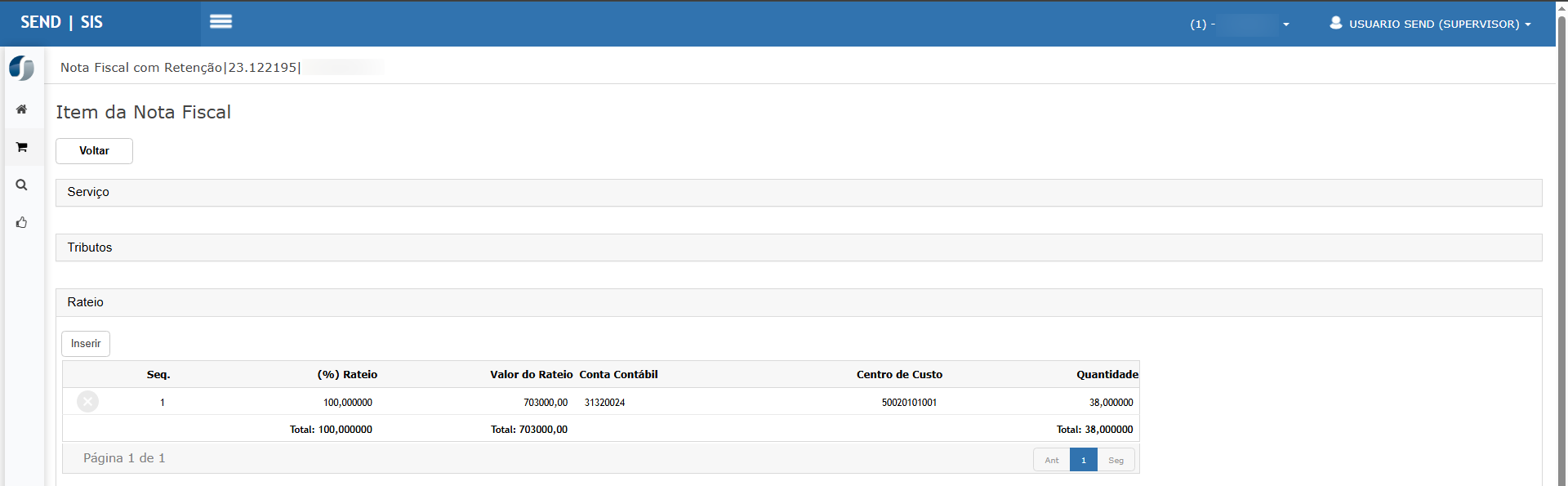Open the USUARIO SEND (SUPERVISOR) dropdown
The height and width of the screenshot is (486, 1568).
(x=1439, y=24)
